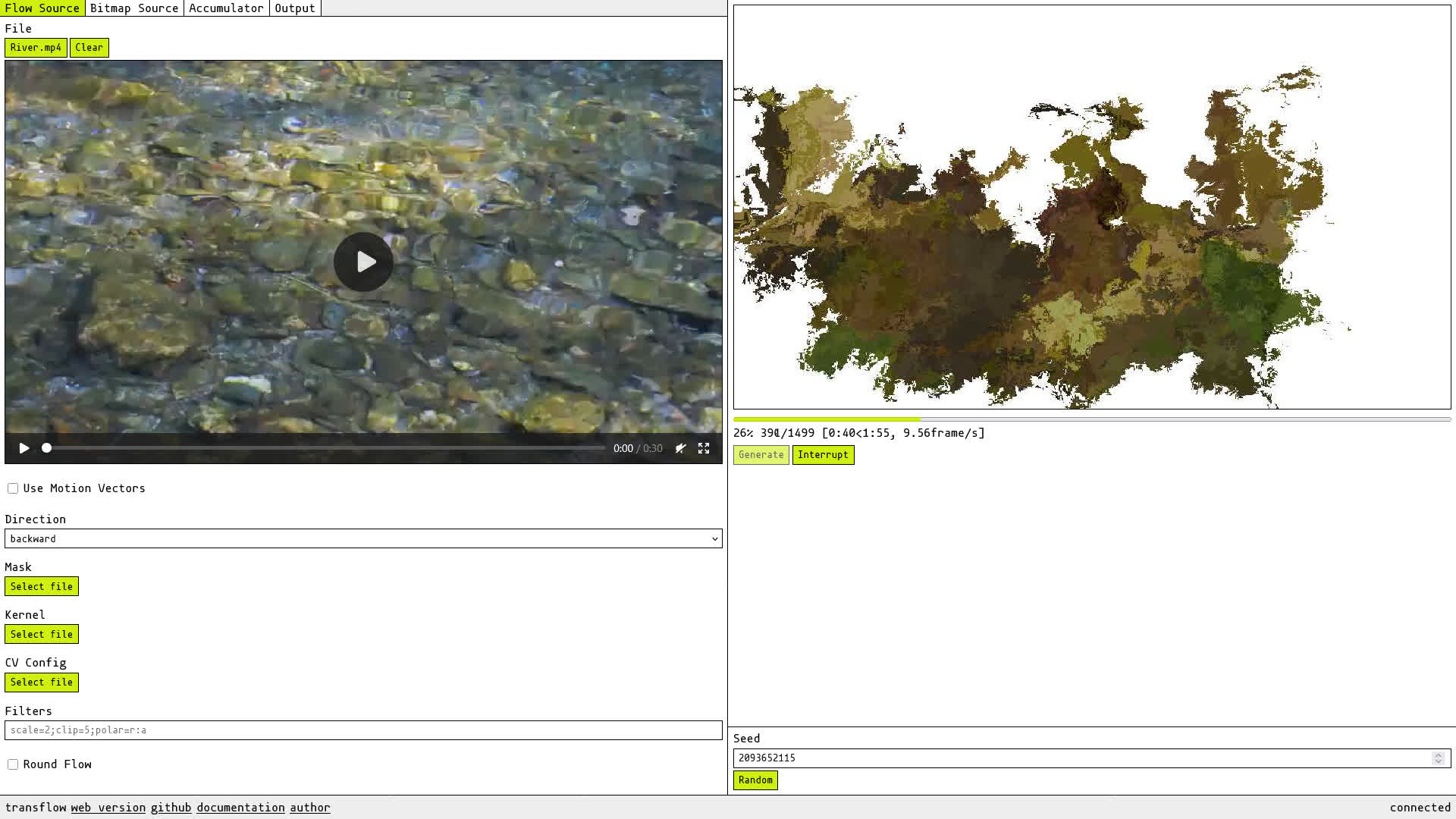
Task: Open the github link in footer
Action: [x=171, y=808]
